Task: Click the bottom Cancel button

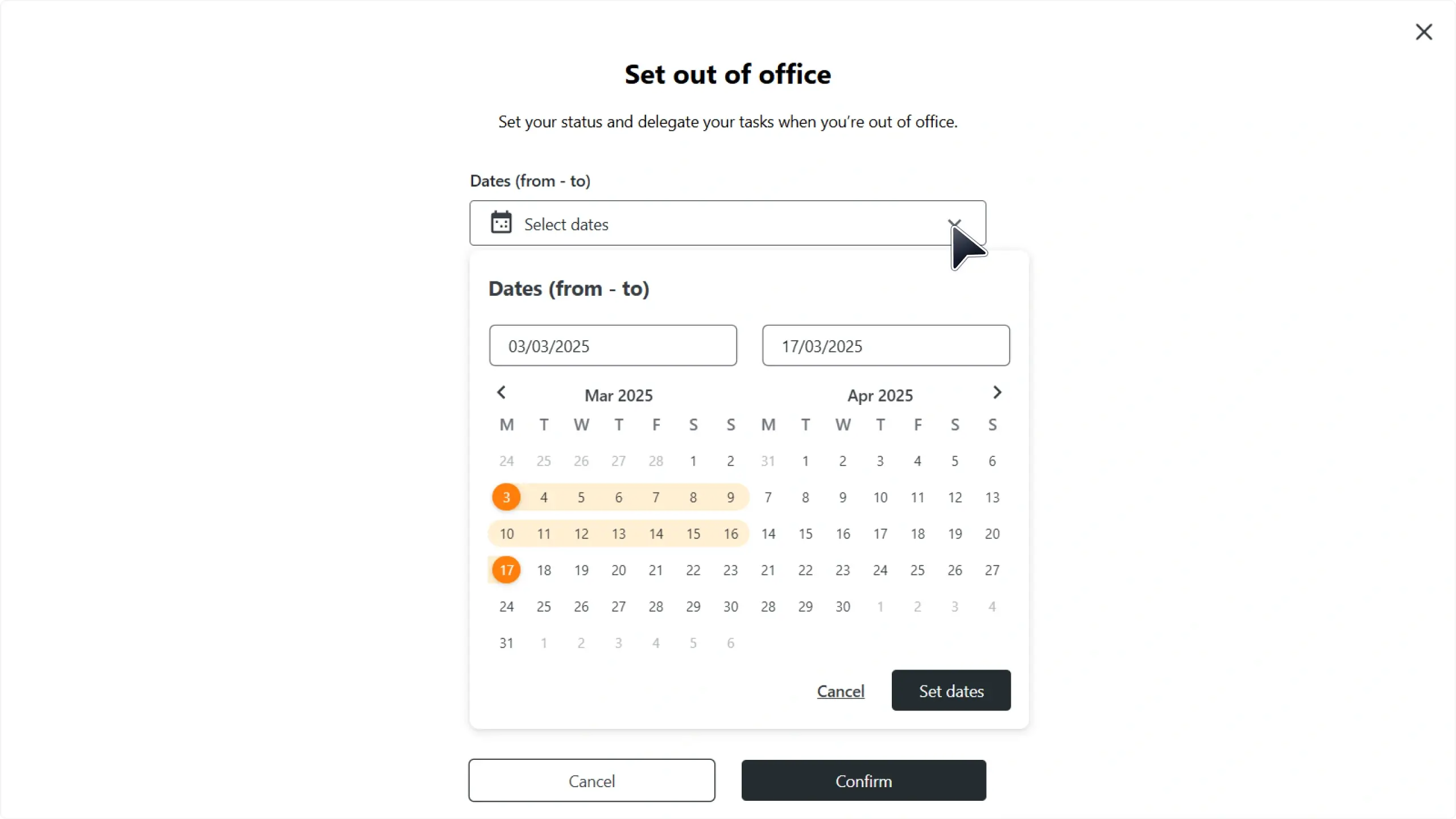Action: click(x=591, y=780)
